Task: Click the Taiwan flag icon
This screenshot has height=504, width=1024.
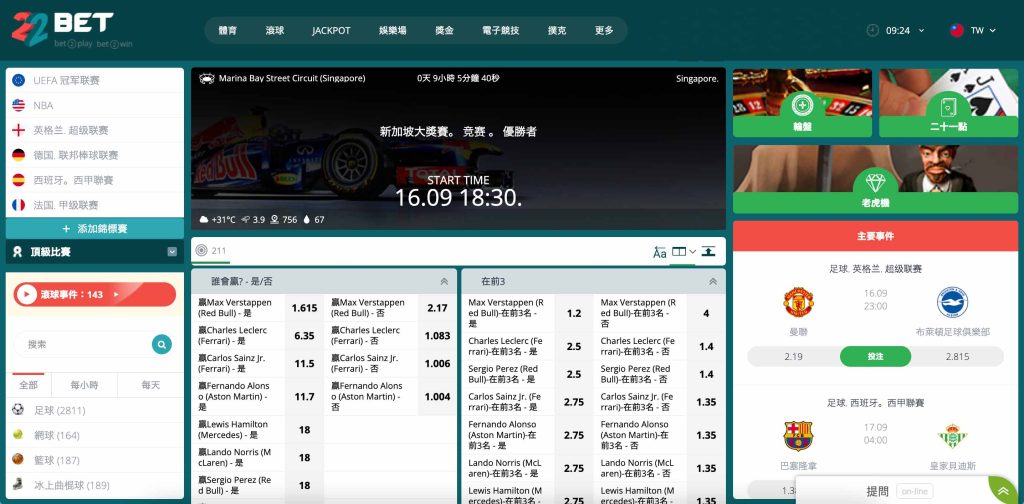Action: pos(957,30)
